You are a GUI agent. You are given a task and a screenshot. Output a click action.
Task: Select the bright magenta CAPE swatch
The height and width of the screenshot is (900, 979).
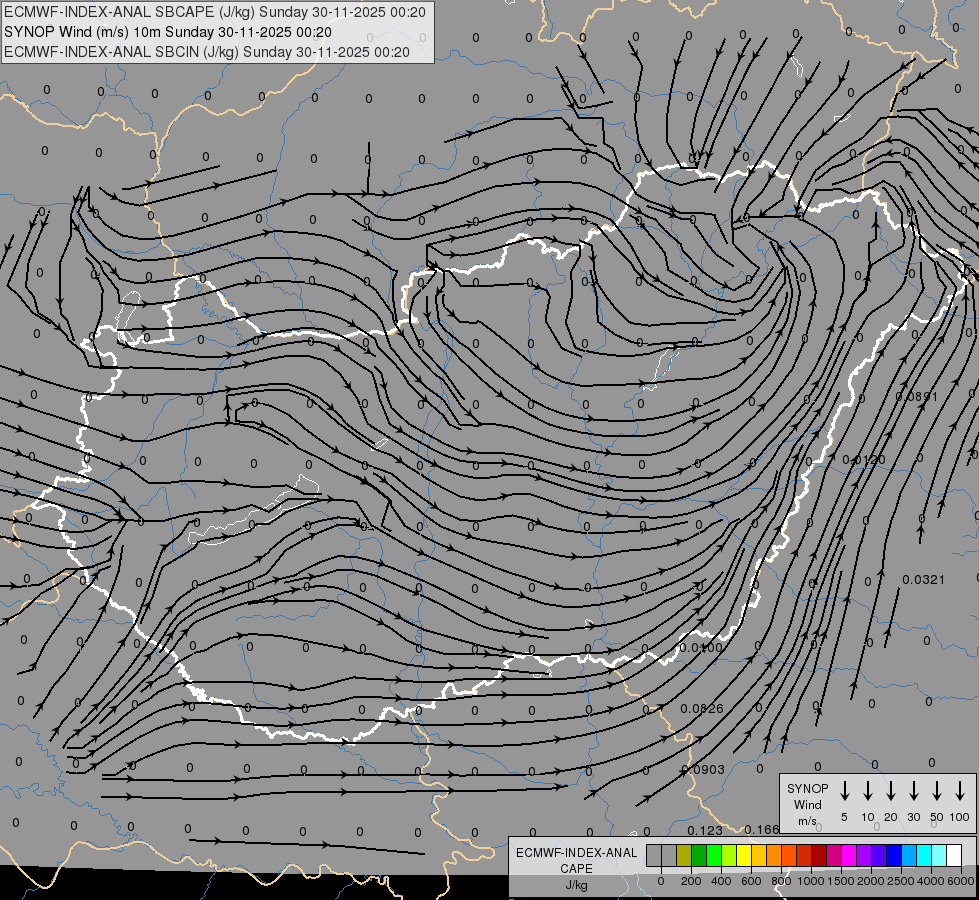pos(849,855)
